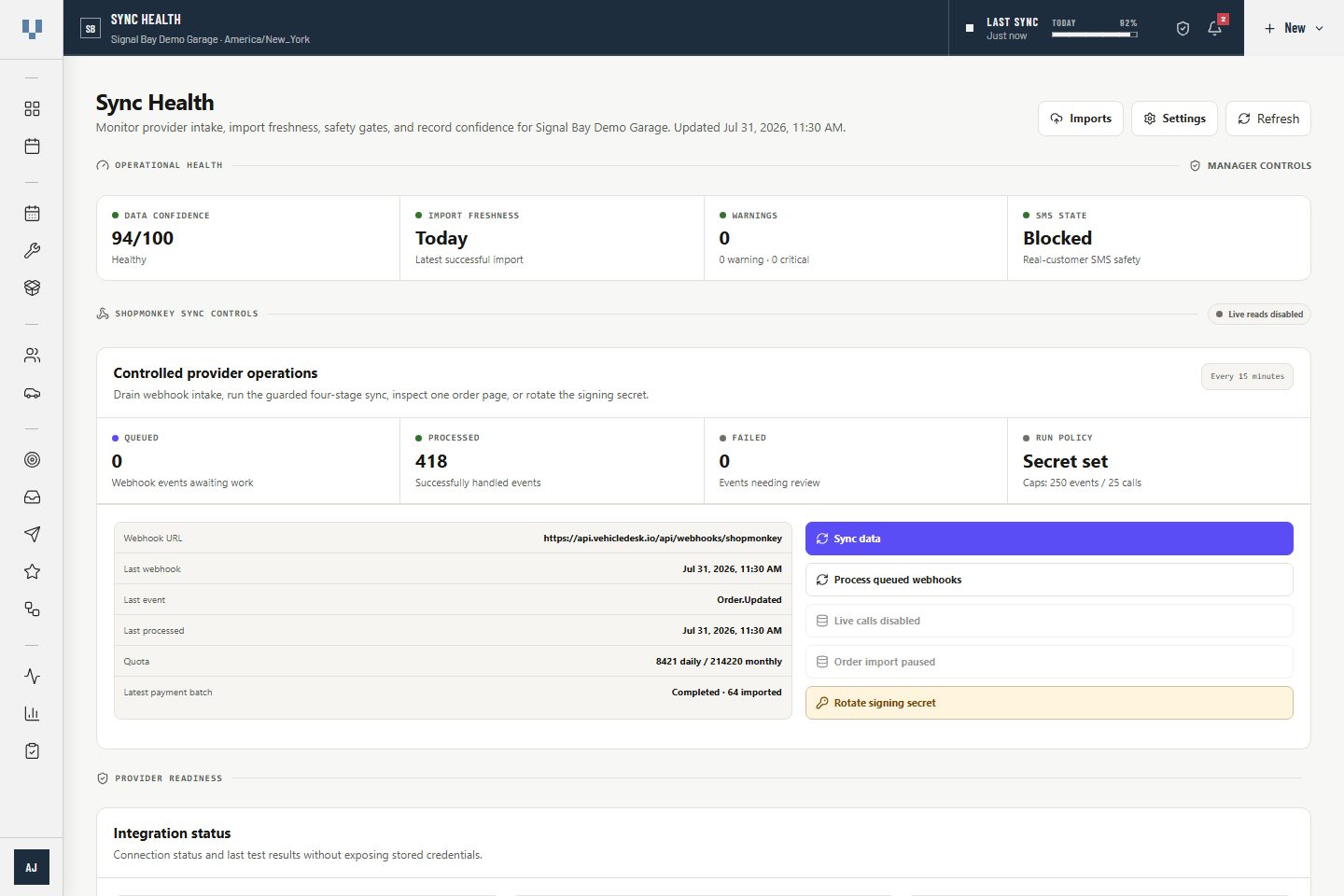Screen dimensions: 1344x896
Task: Open the activity pulse icon in sidebar
Action: (32, 677)
